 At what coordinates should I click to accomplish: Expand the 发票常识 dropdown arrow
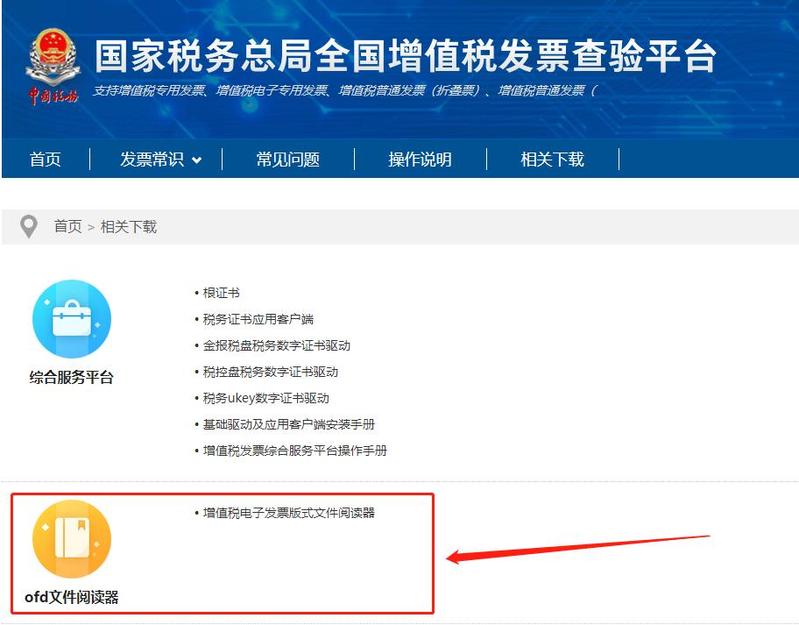click(197, 160)
